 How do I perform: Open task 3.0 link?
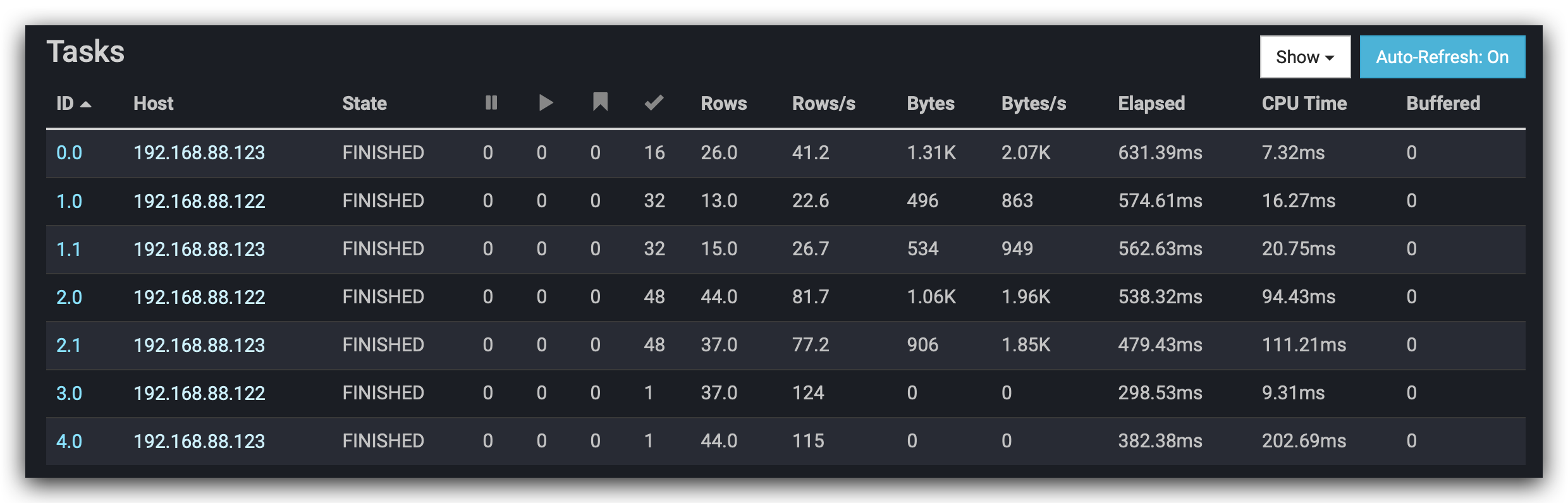[69, 393]
